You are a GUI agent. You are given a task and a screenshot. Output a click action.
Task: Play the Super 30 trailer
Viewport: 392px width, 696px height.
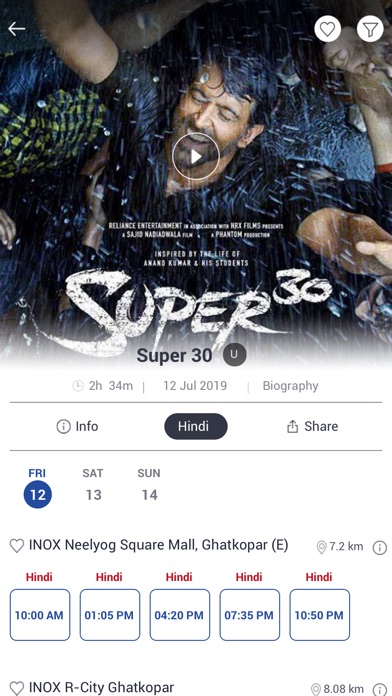pyautogui.click(x=196, y=156)
